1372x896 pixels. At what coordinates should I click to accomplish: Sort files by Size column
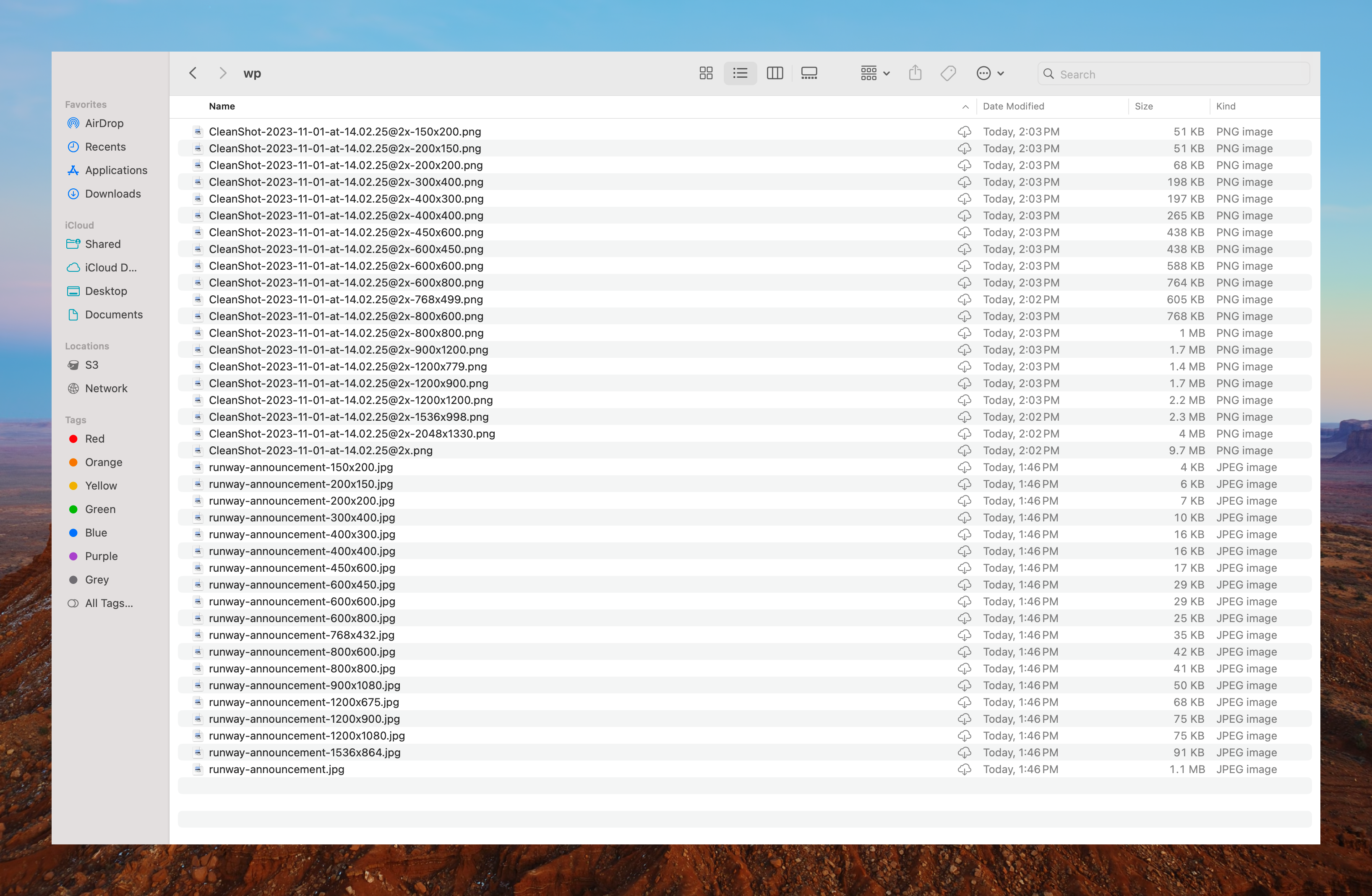coord(1143,106)
